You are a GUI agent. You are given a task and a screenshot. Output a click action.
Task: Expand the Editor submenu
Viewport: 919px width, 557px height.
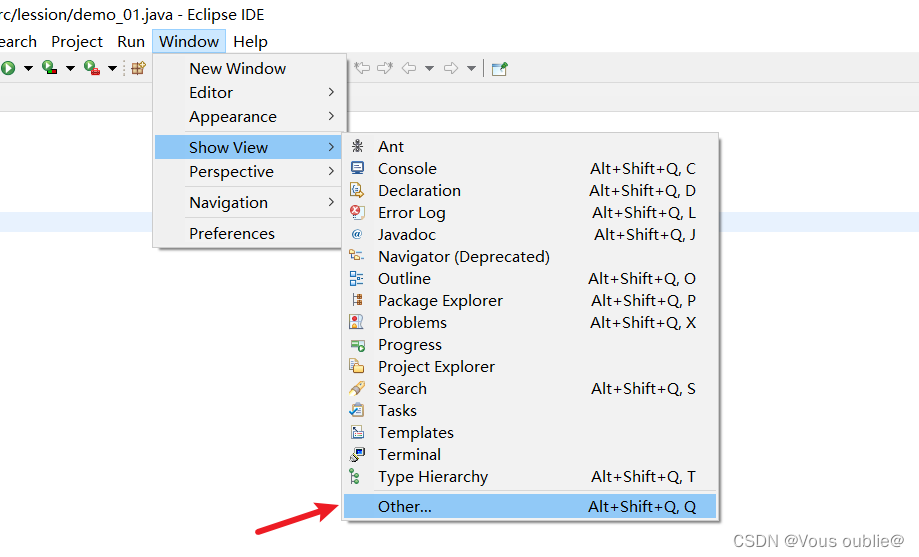249,93
